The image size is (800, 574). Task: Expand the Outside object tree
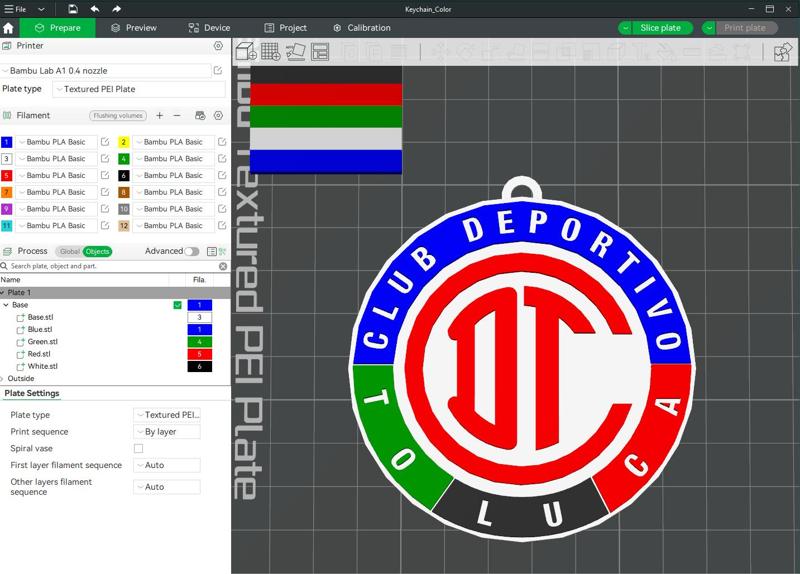coord(3,379)
